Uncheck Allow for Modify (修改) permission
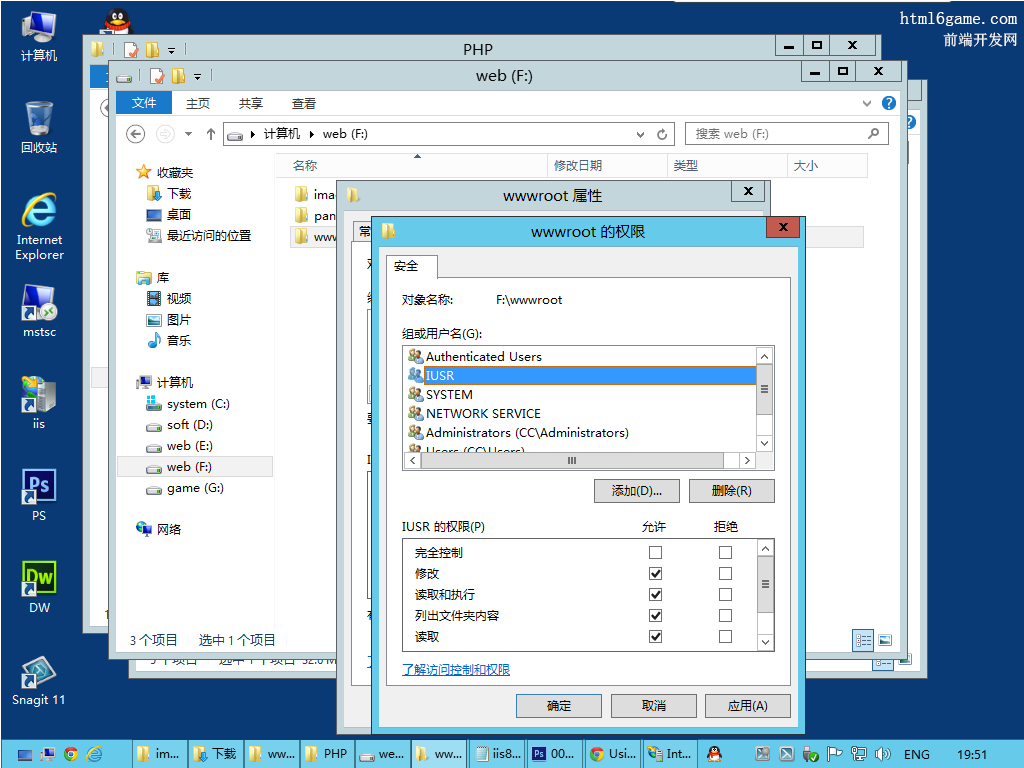The width and height of the screenshot is (1024, 768). 655,574
